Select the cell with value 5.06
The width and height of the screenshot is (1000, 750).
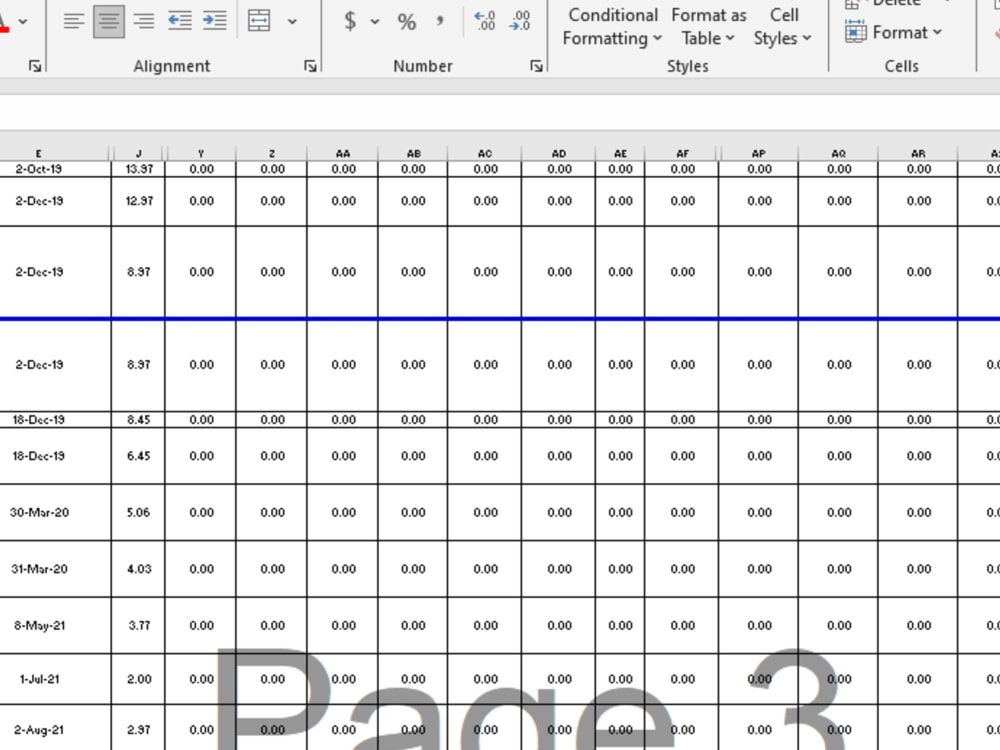138,512
